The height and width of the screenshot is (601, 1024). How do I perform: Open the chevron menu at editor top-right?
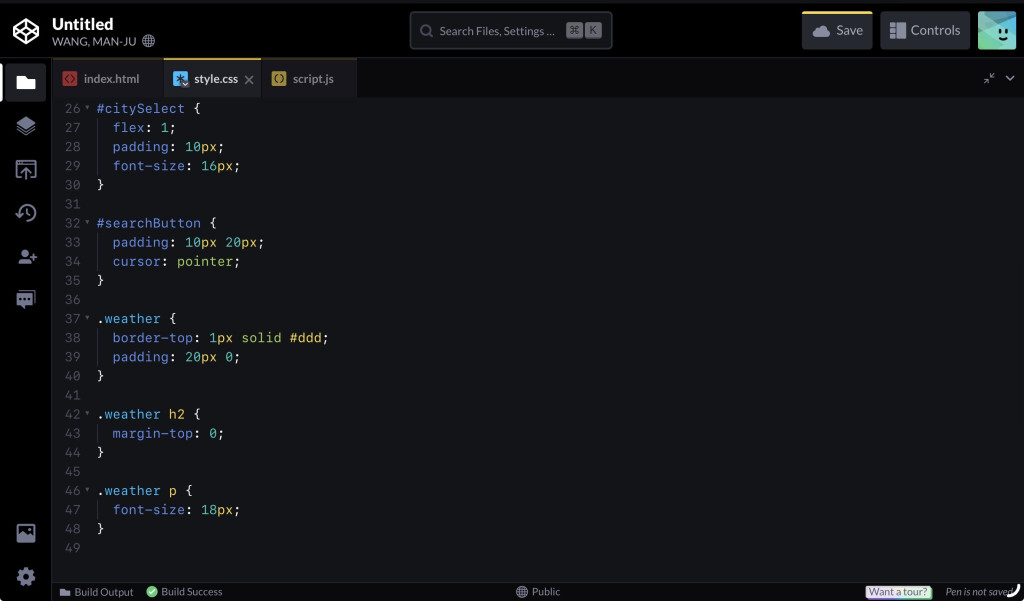coord(1010,78)
